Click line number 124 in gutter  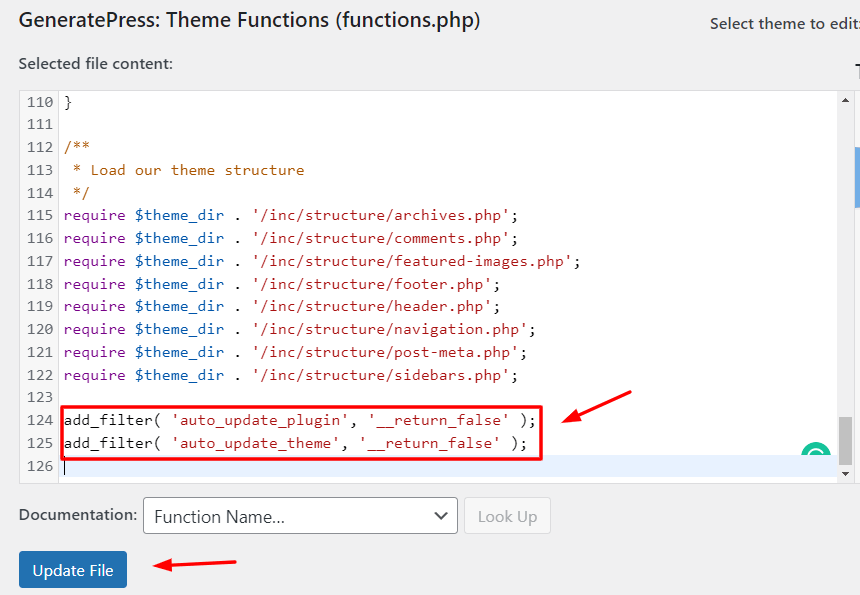tap(40, 420)
